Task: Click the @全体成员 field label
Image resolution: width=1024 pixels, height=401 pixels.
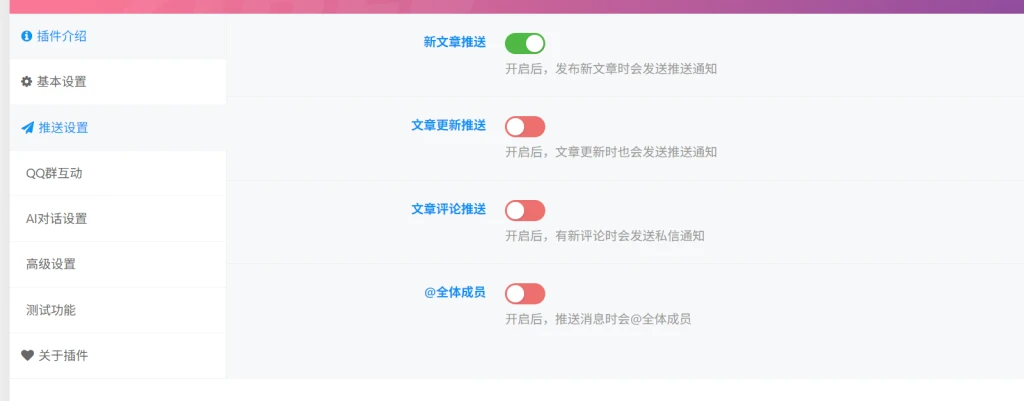Action: [x=455, y=293]
